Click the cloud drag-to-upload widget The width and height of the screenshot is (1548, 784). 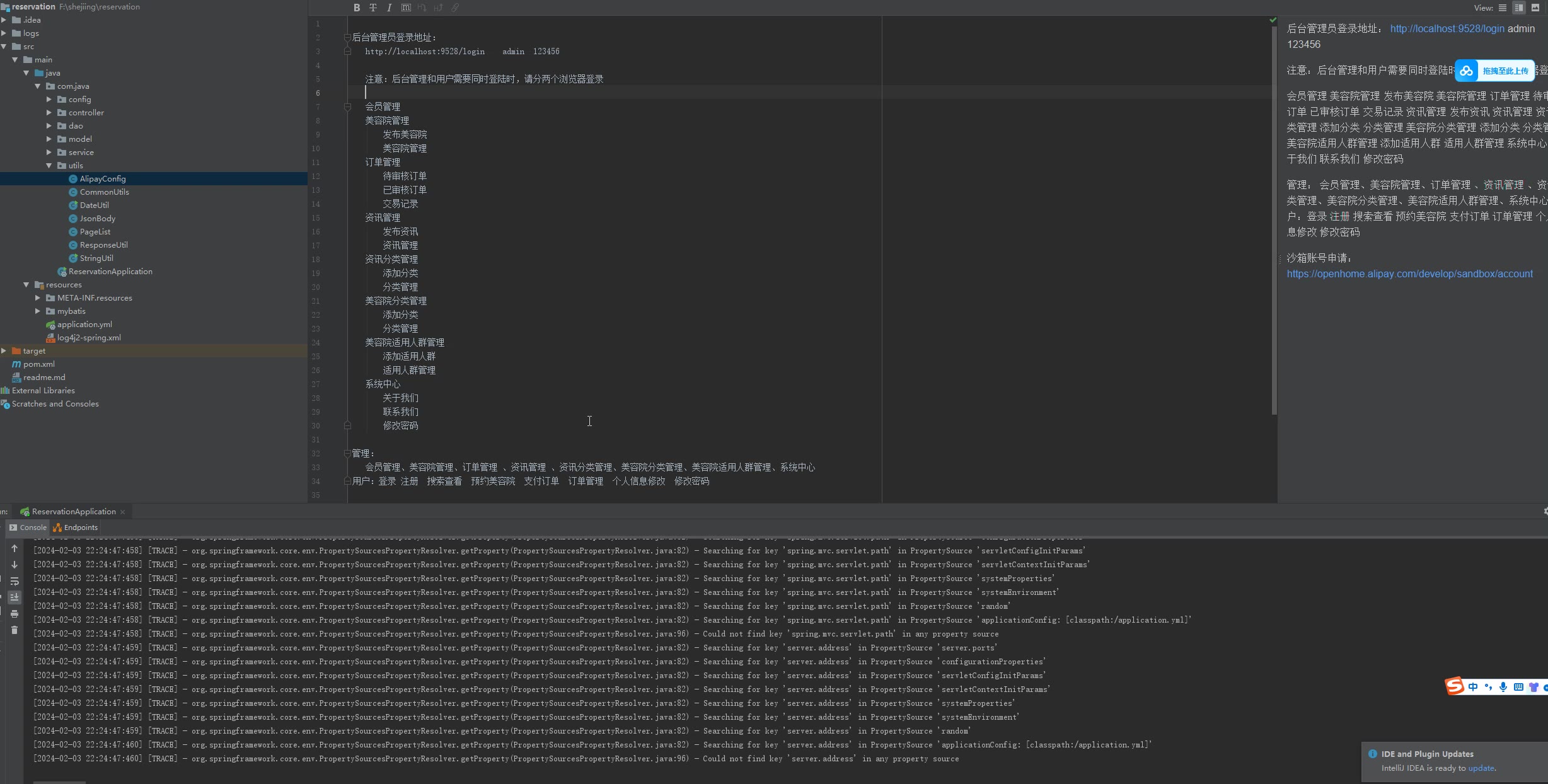click(1494, 71)
